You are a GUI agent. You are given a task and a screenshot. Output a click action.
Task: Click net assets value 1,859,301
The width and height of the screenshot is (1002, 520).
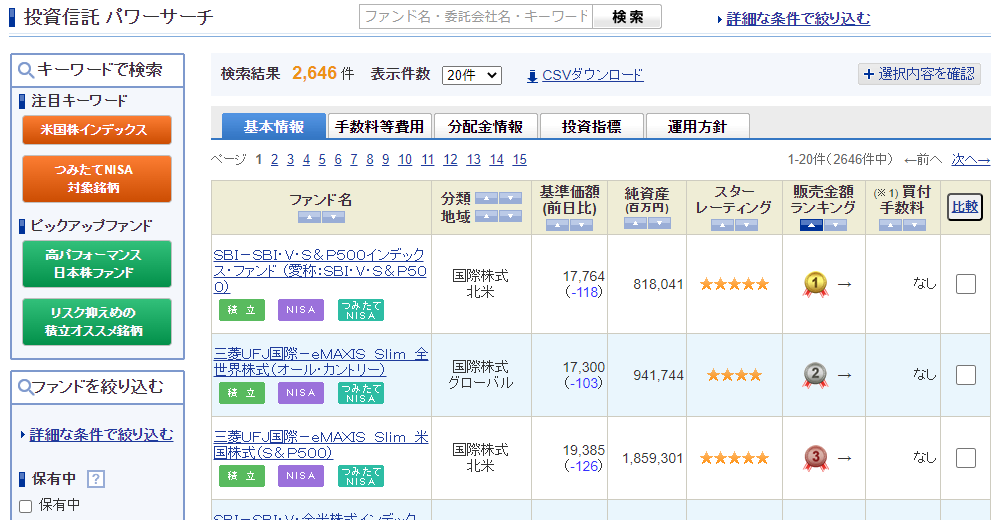(653, 459)
